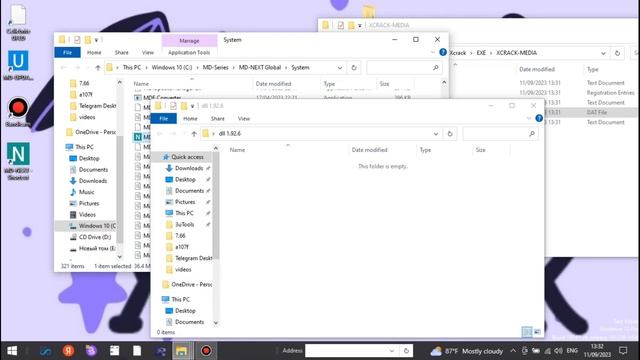Click Up arrow in dll 1.92.6 window
Screen dimensions: 640x360
(x=194, y=134)
